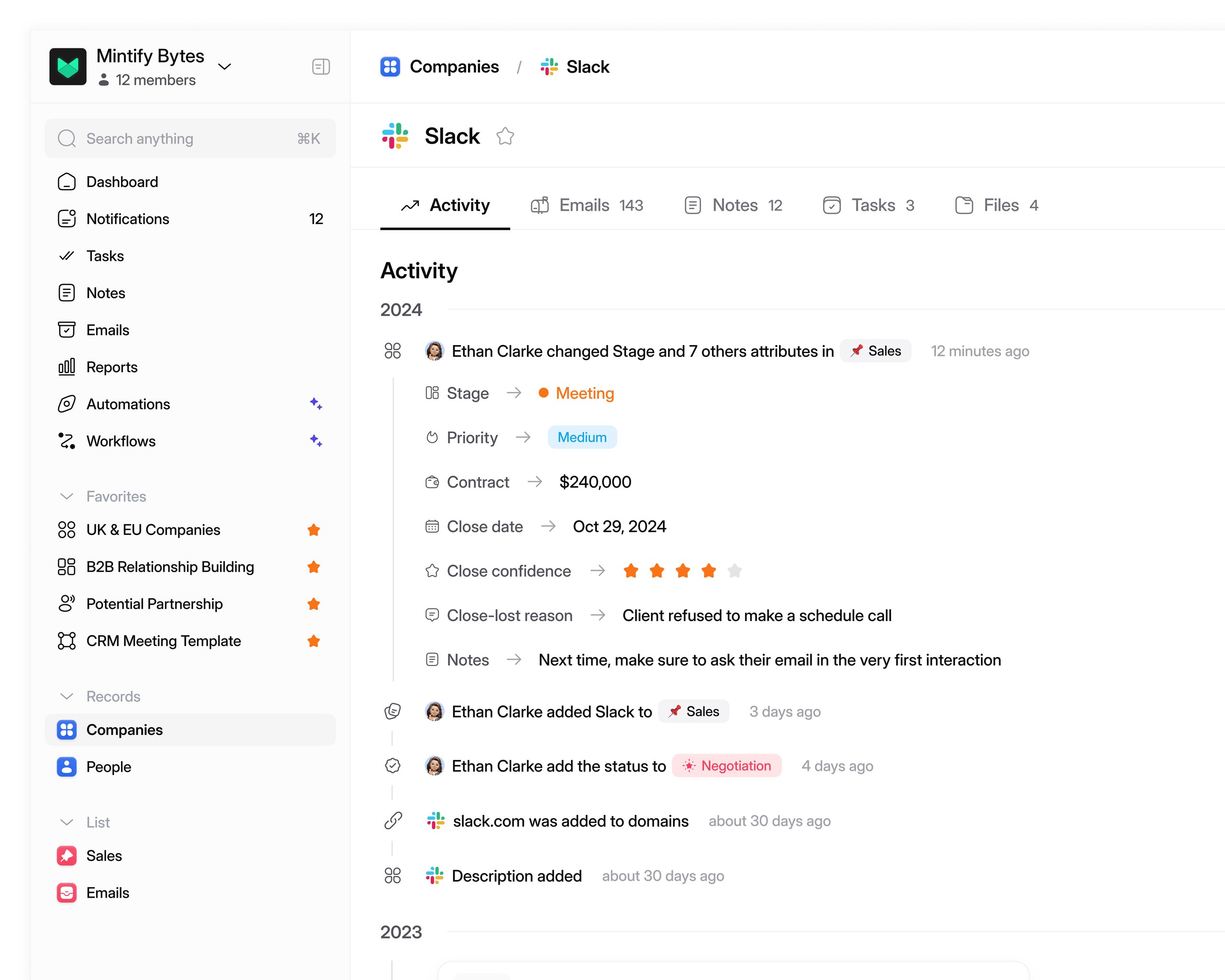Viewport: 1225px width, 980px height.
Task: Click Ethan Clarke's avatar in Stage change entry
Action: click(434, 351)
